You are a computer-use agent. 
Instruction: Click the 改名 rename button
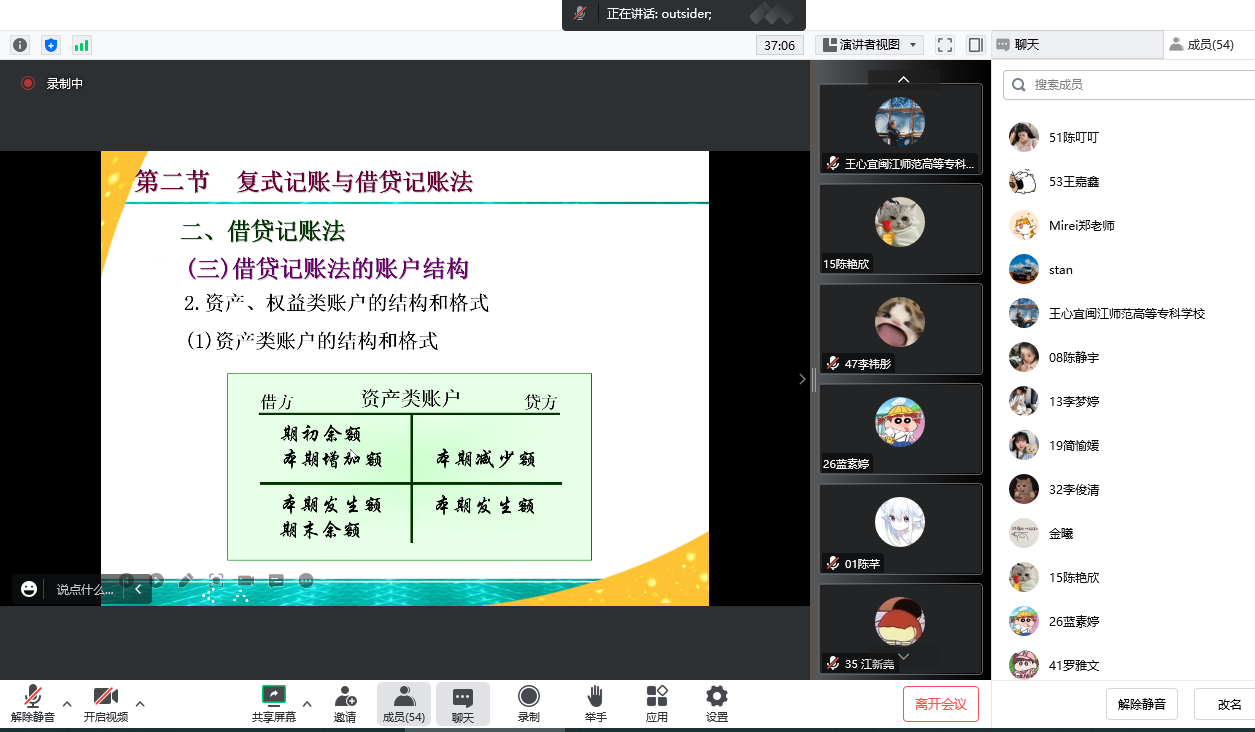click(1228, 704)
